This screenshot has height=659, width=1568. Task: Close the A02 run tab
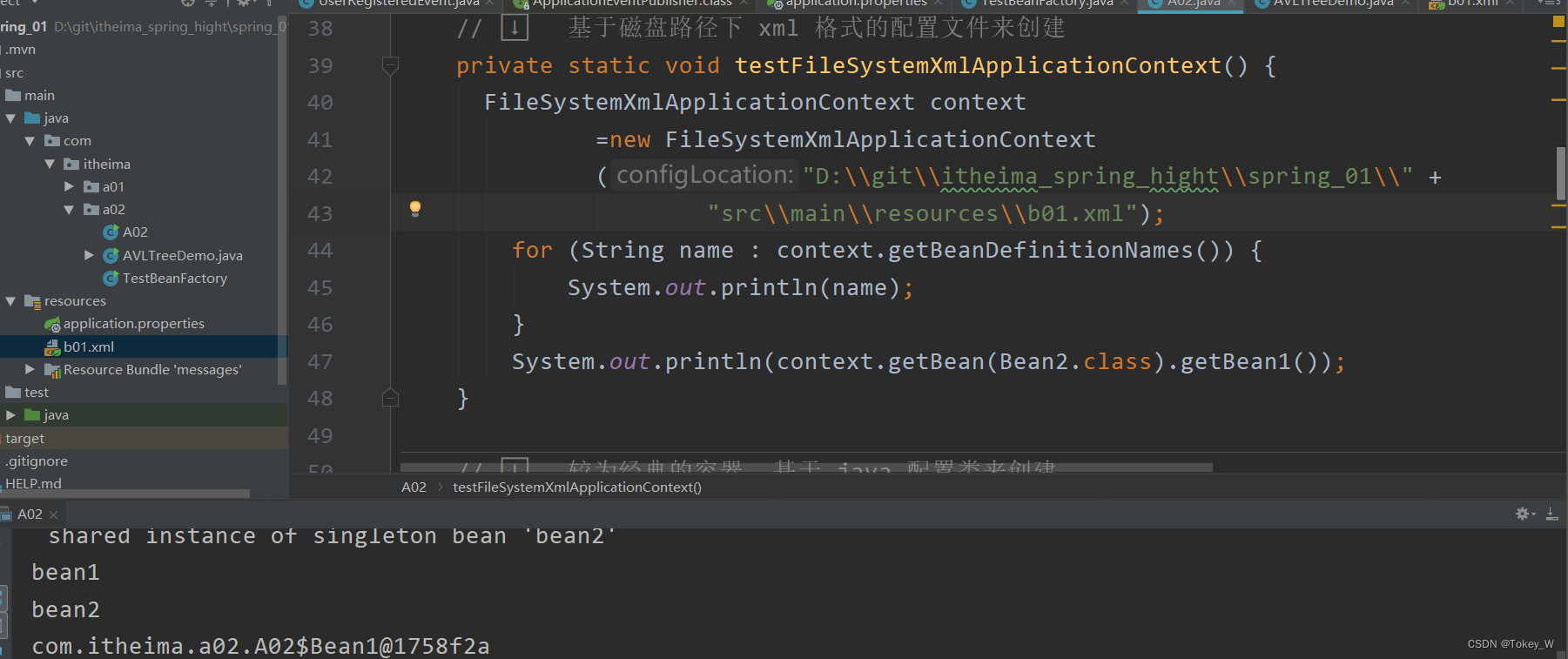(54, 514)
